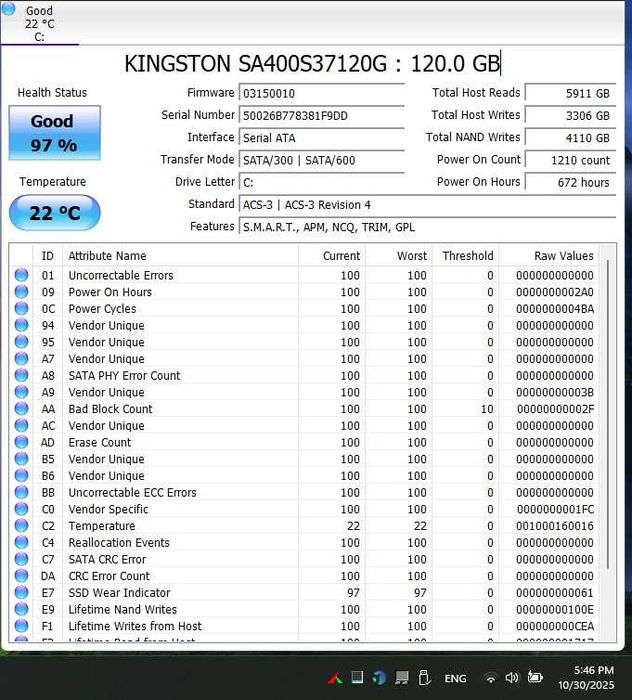Open the Wi-Fi network tray icon

[x=490, y=678]
